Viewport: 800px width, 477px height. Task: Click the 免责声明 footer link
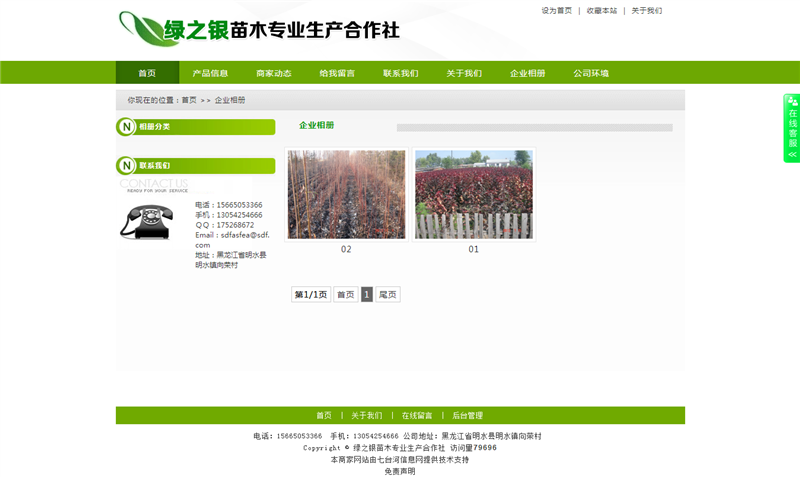click(400, 471)
